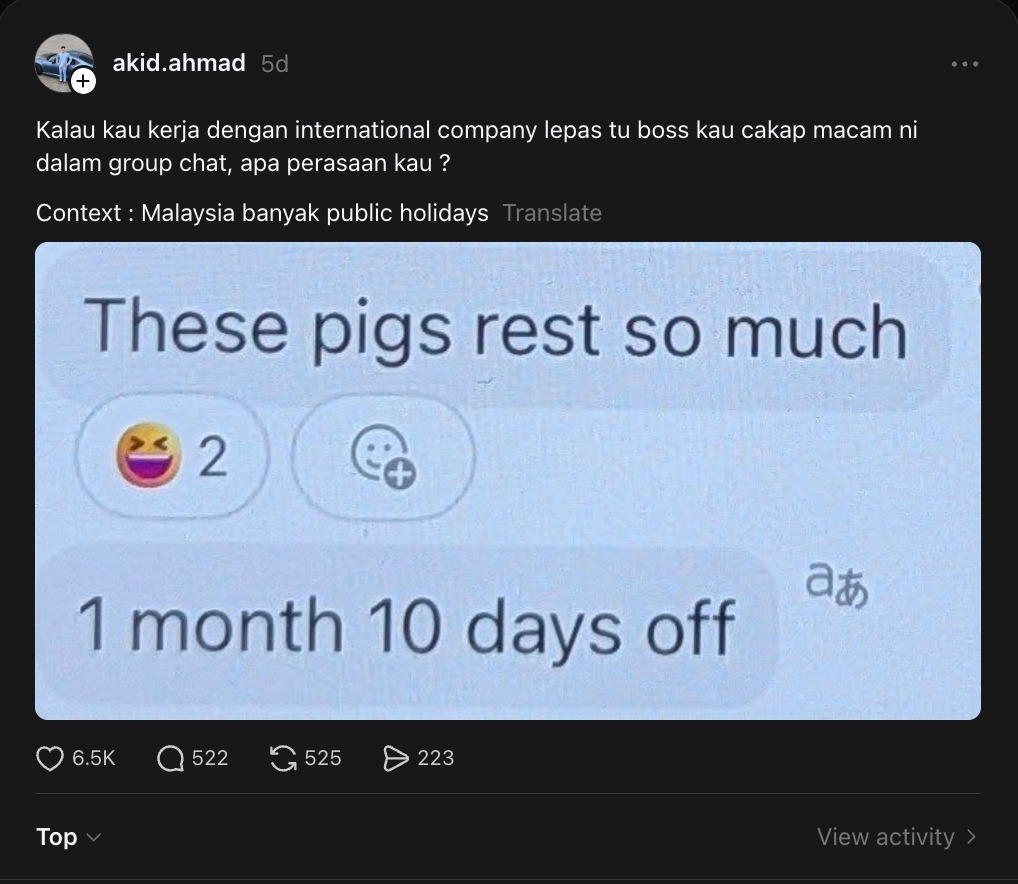This screenshot has height=884, width=1018.
Task: Repost using the circular arrows icon
Action: (x=285, y=759)
